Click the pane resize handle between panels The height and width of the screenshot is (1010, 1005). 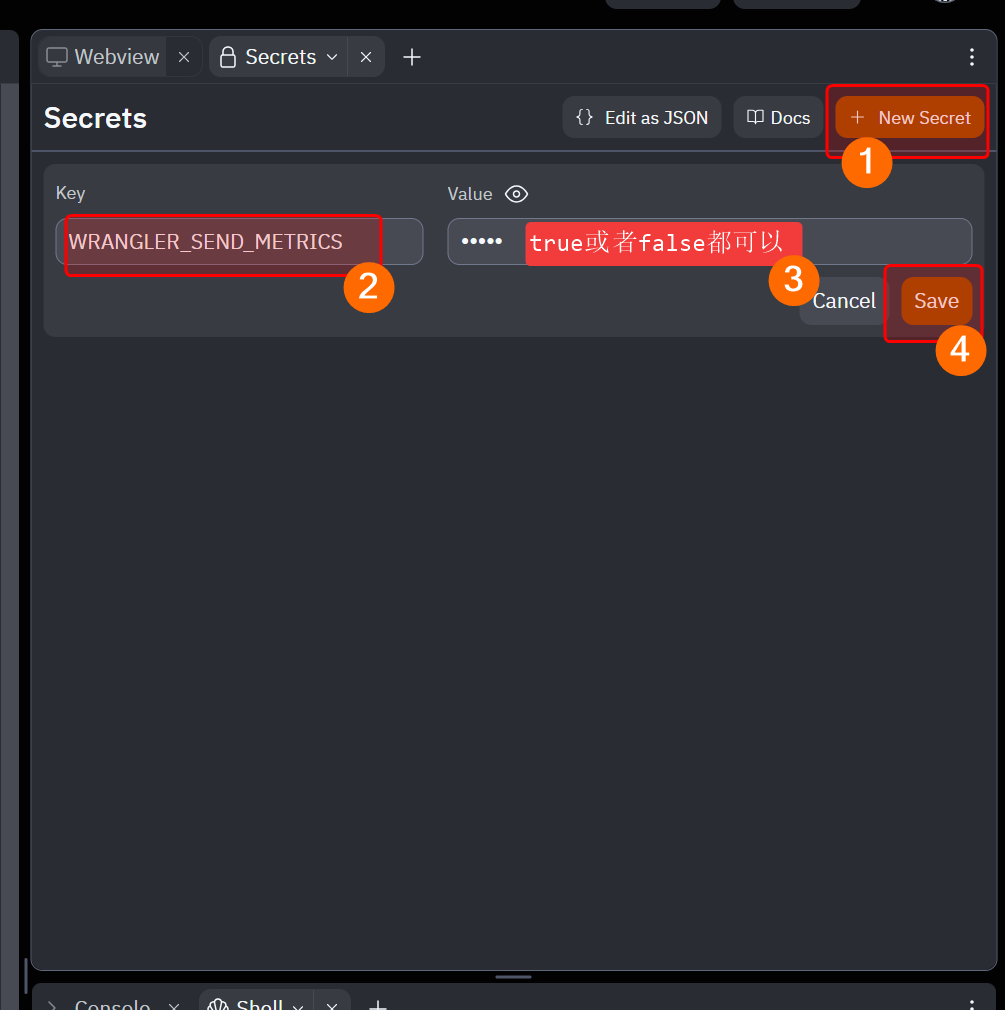point(513,977)
